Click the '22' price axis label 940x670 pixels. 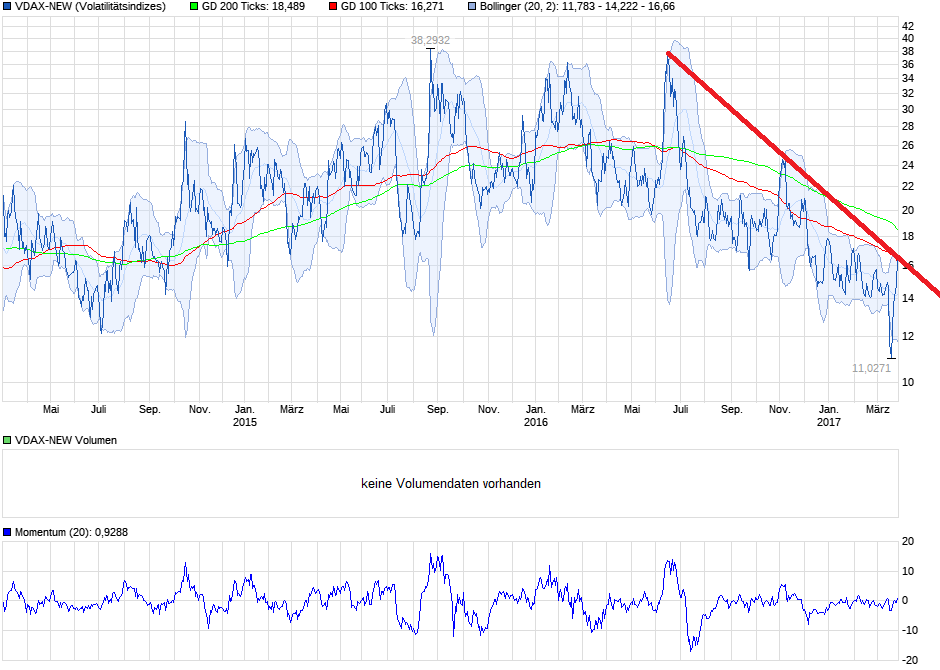tap(908, 187)
